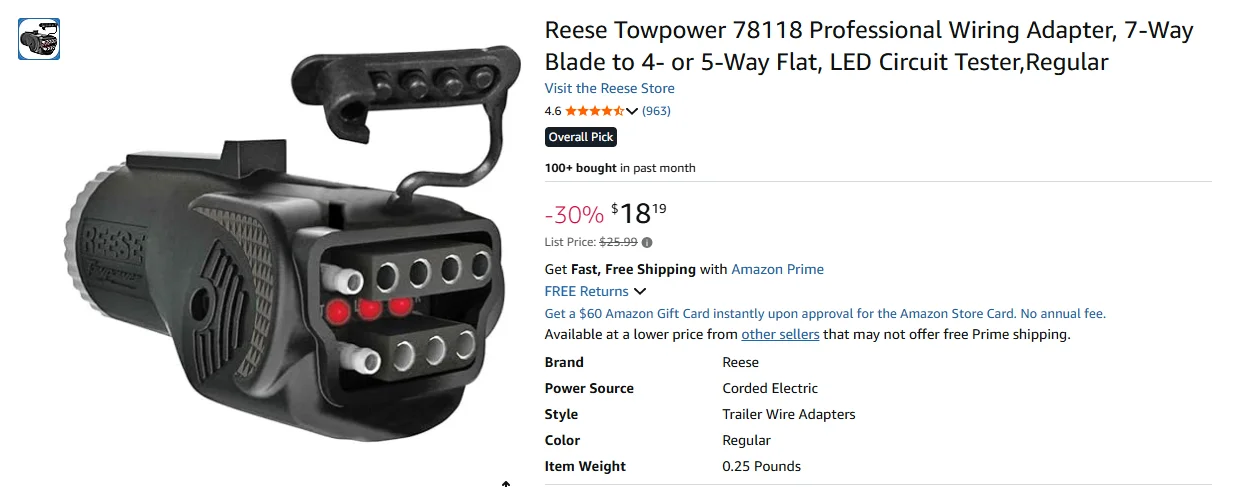Click the -30% discount label
This screenshot has width=1234, height=487.
point(574,214)
